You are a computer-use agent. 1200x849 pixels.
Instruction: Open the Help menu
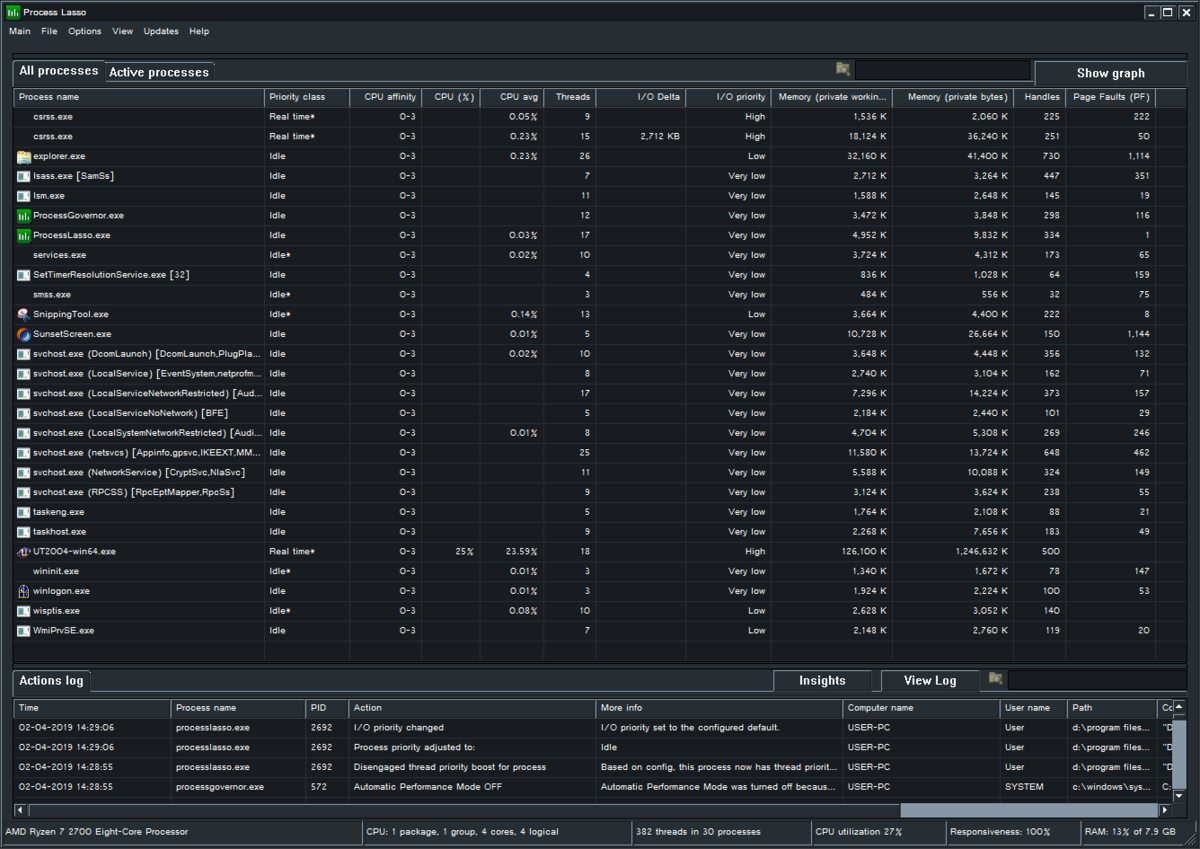click(x=199, y=31)
